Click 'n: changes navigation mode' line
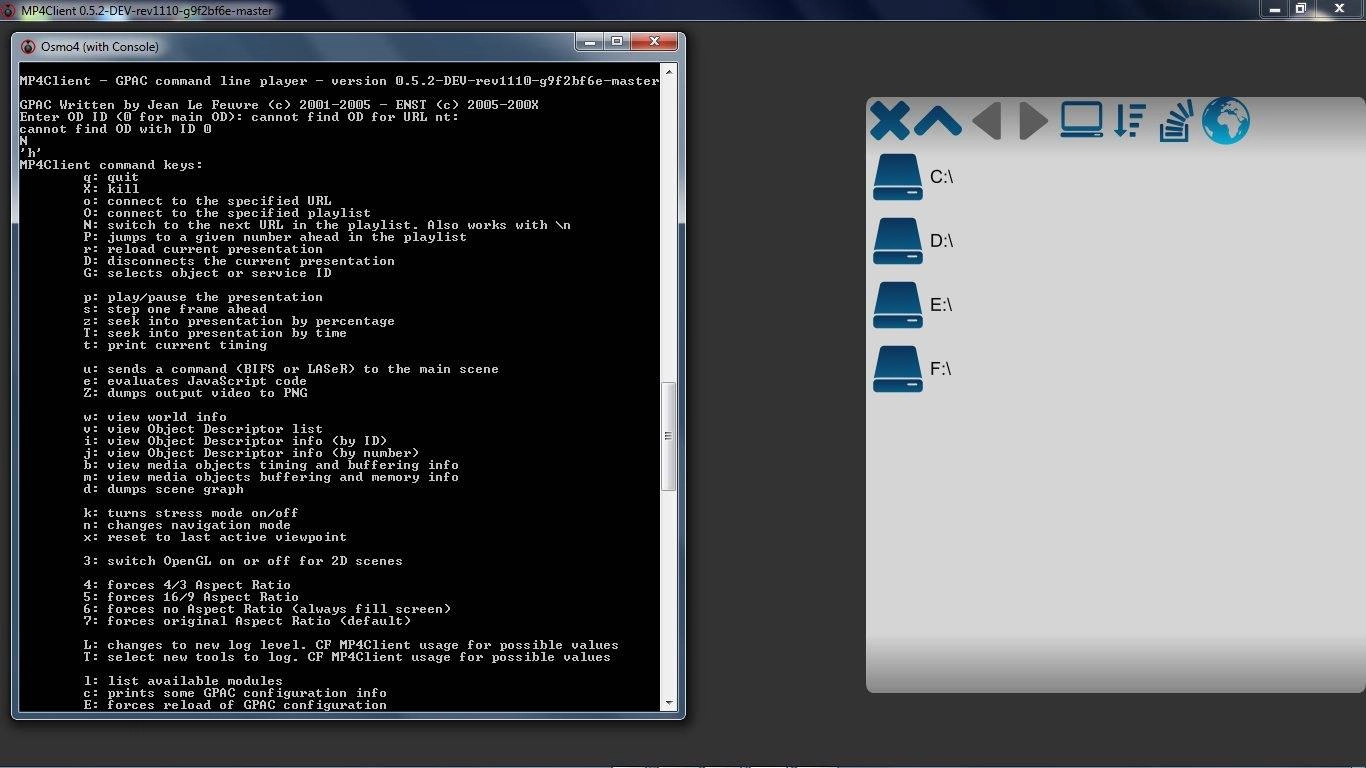This screenshot has height=768, width=1366. click(187, 525)
